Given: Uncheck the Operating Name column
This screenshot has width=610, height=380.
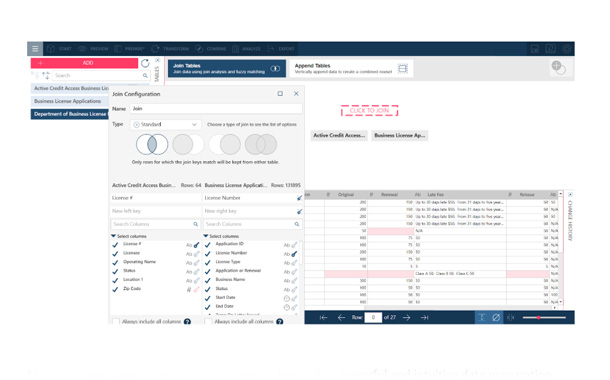Looking at the screenshot, I should (x=115, y=263).
